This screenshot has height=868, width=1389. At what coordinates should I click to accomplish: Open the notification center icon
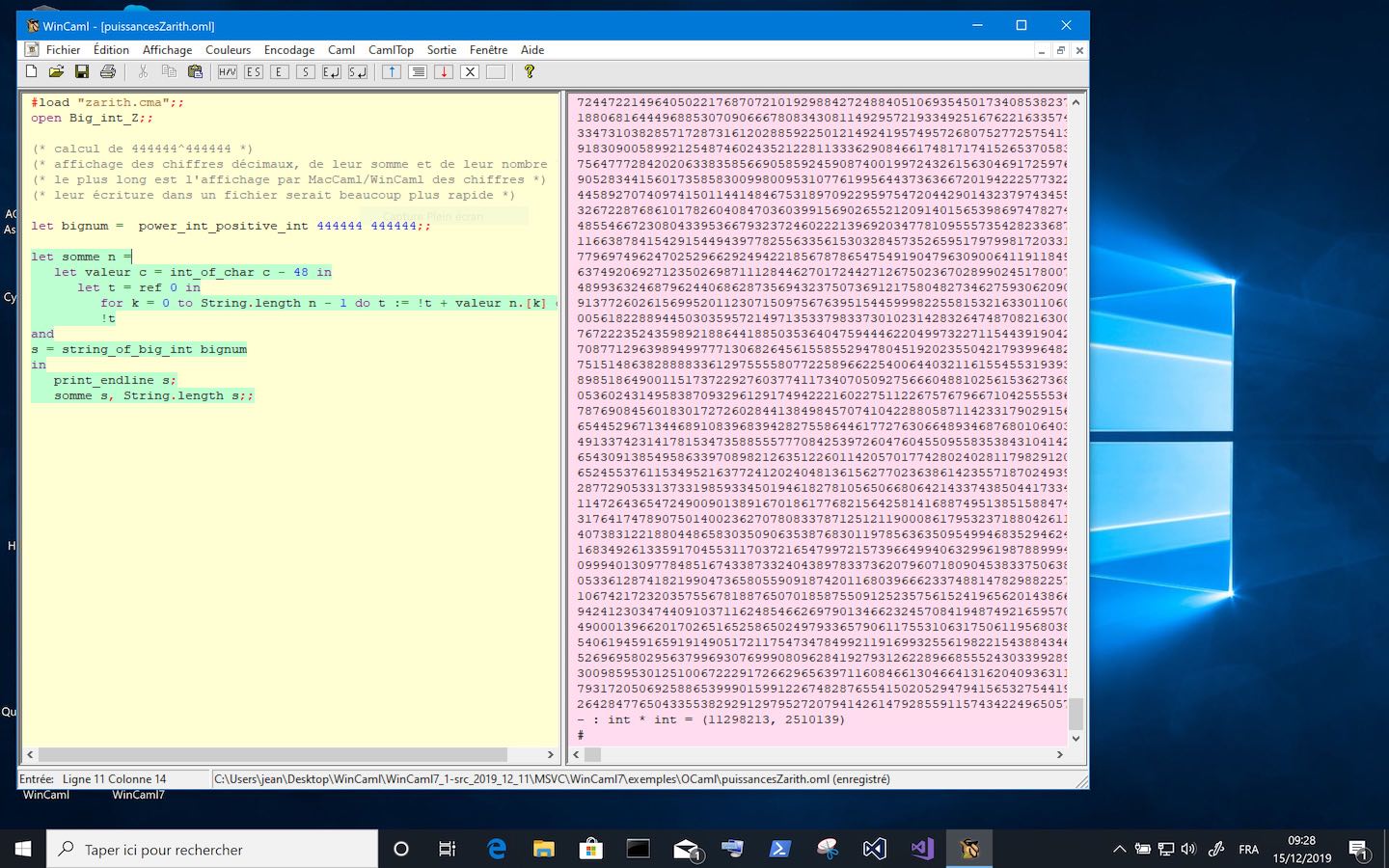[x=1360, y=850]
